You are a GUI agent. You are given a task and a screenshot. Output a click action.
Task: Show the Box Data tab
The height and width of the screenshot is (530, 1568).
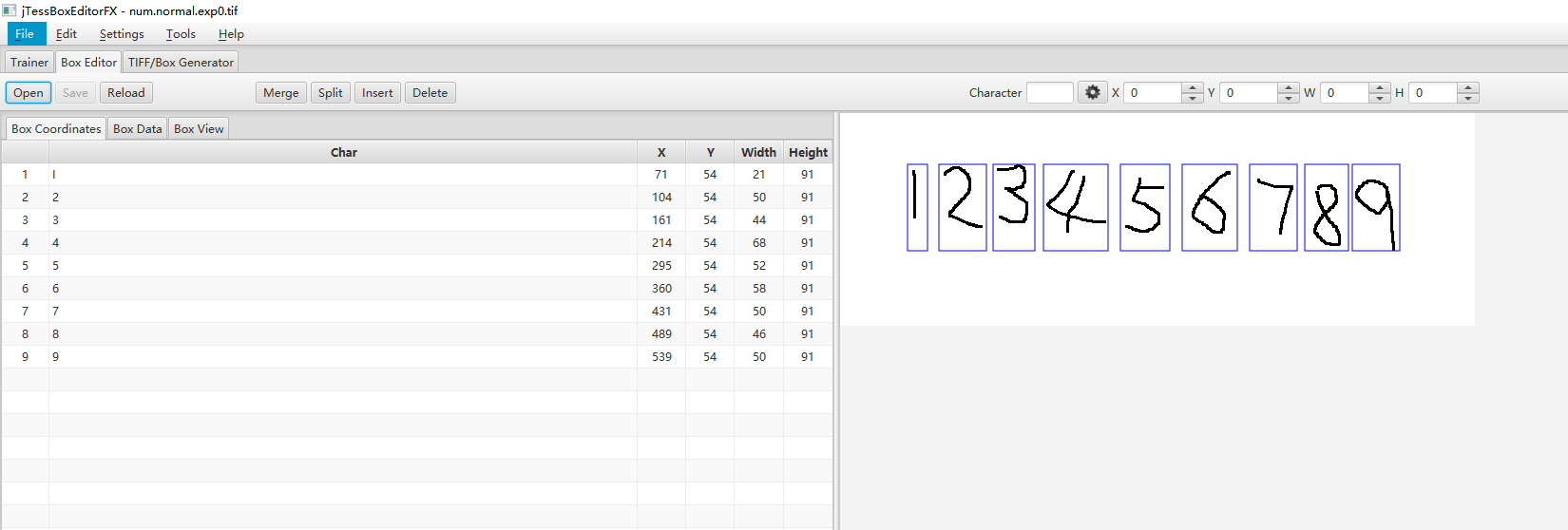[137, 129]
